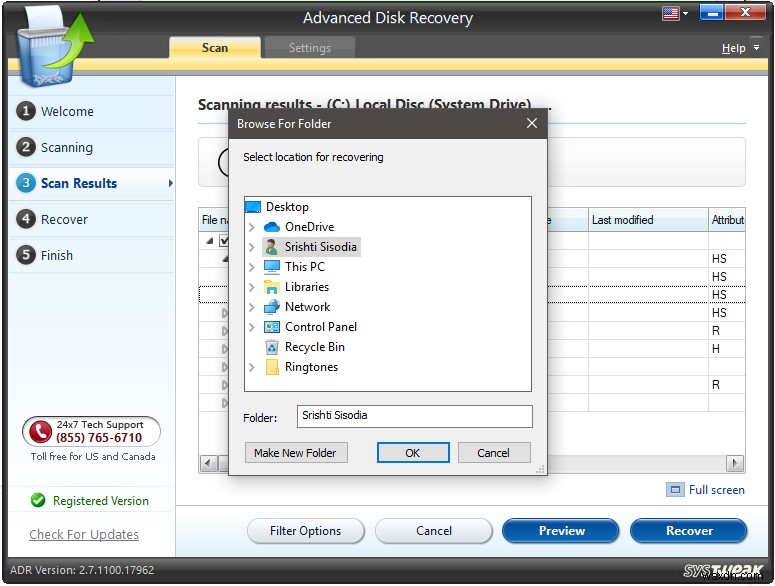Open the Help menu
The height and width of the screenshot is (586, 775).
733,48
